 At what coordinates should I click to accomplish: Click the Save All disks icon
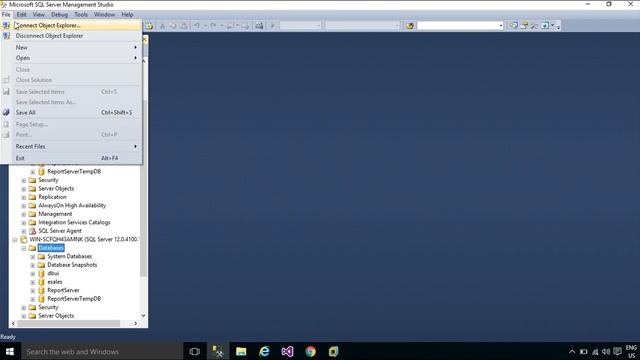(x=6, y=112)
